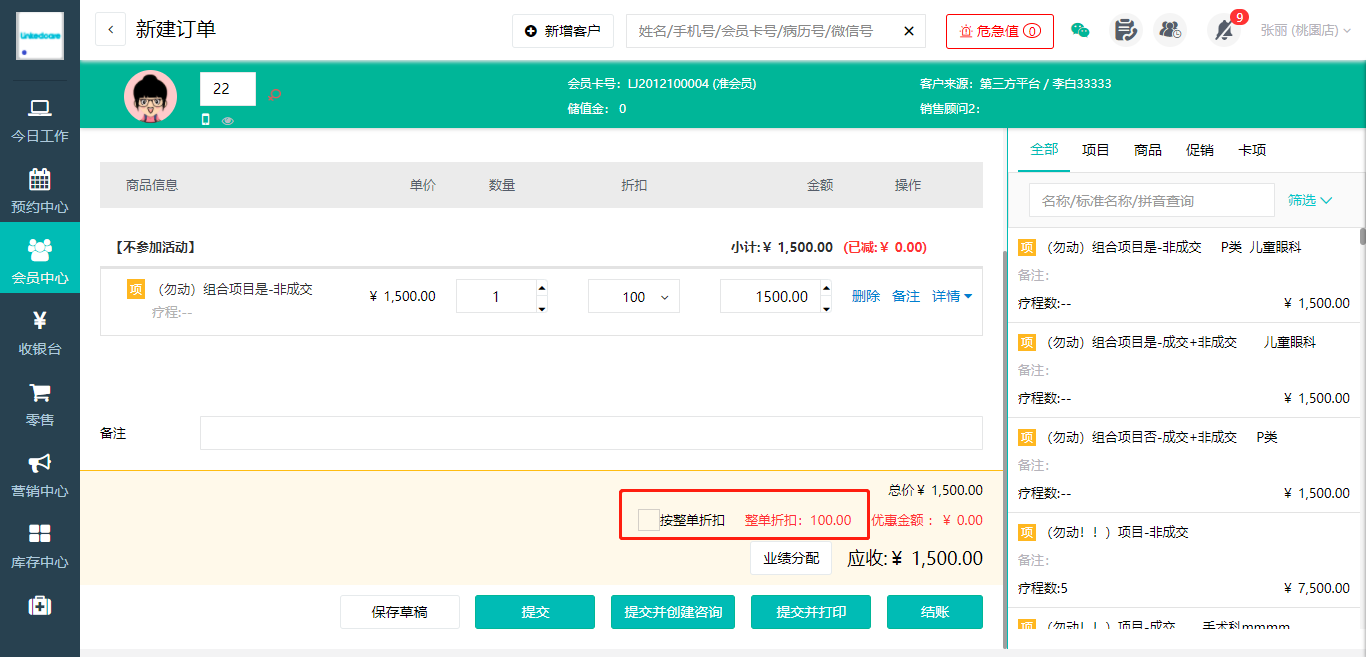Open 库存中心 in the sidebar
The image size is (1366, 657).
[40, 547]
